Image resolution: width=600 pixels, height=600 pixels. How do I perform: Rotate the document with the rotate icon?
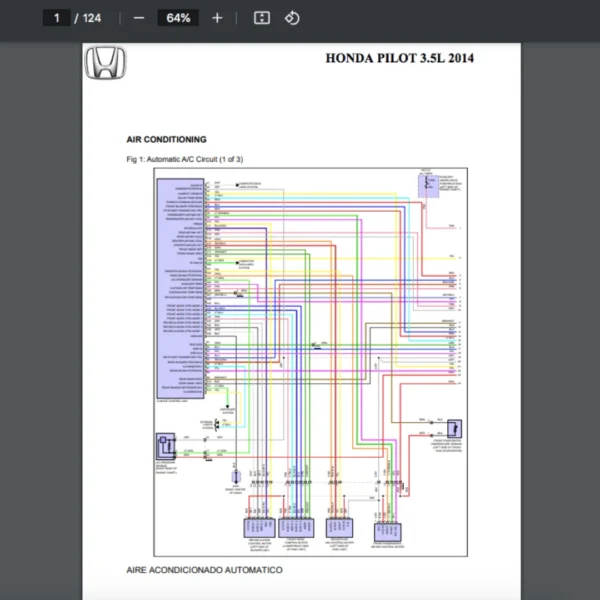(291, 18)
